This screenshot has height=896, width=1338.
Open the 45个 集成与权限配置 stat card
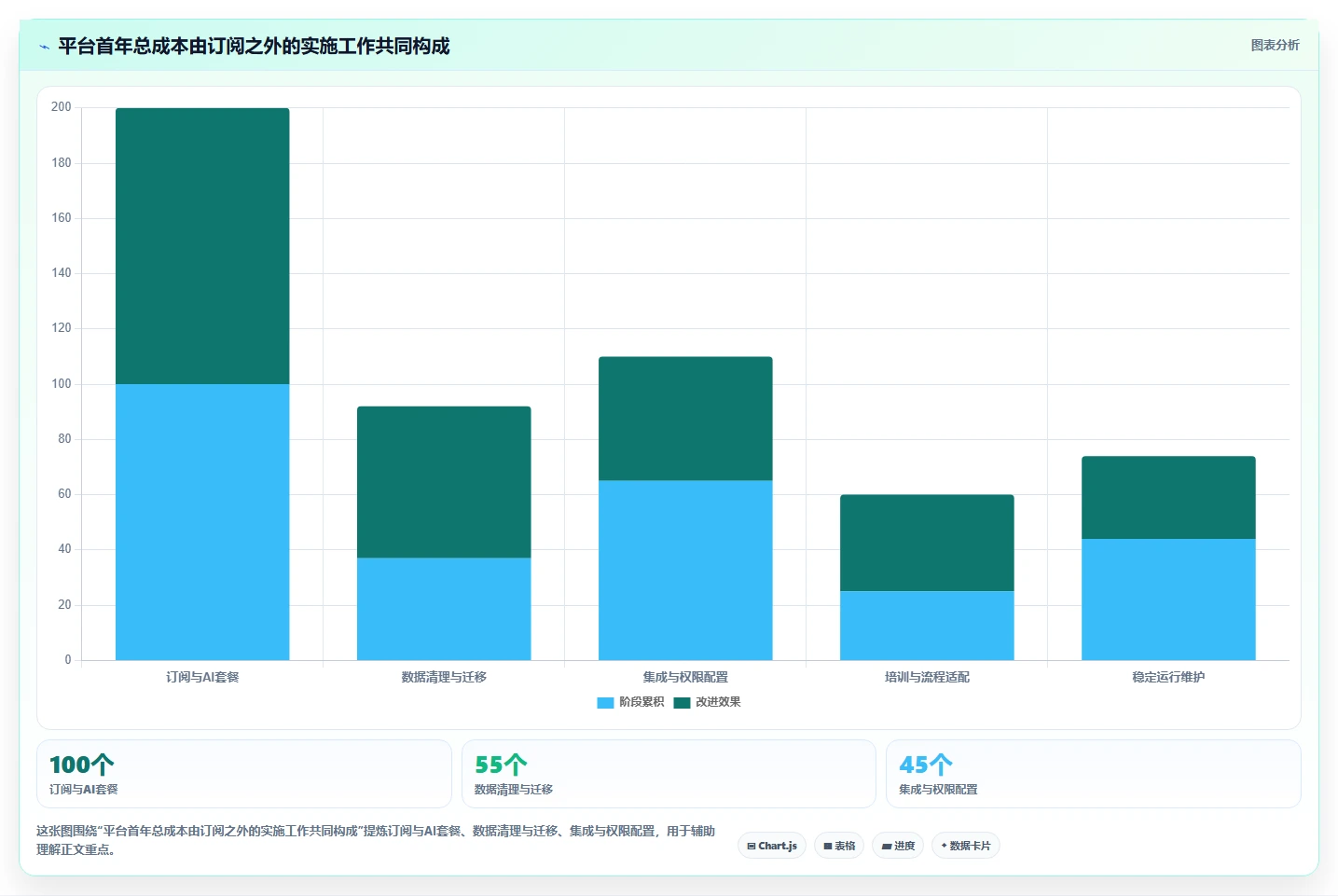click(x=1093, y=774)
